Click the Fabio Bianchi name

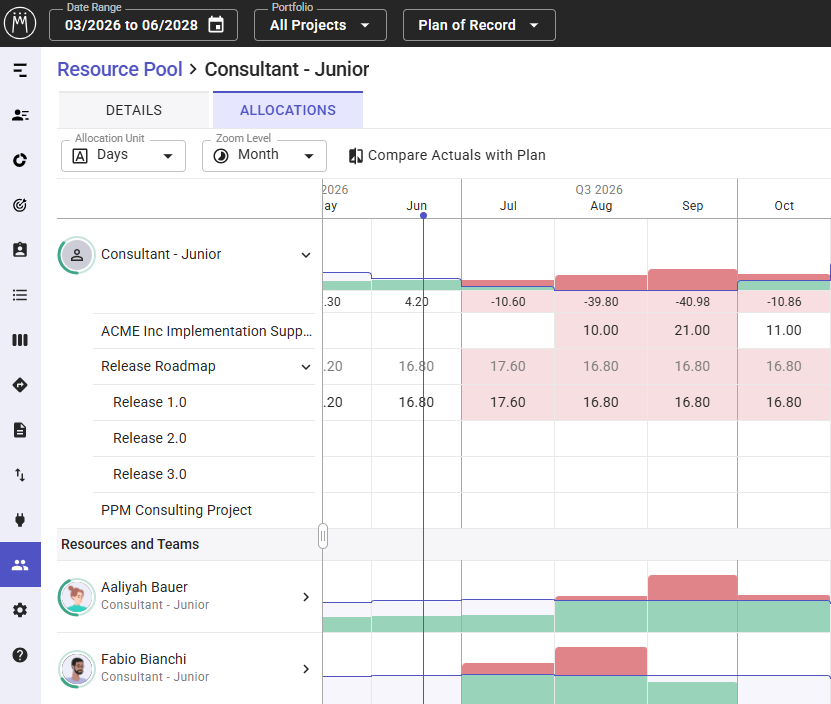[144, 659]
